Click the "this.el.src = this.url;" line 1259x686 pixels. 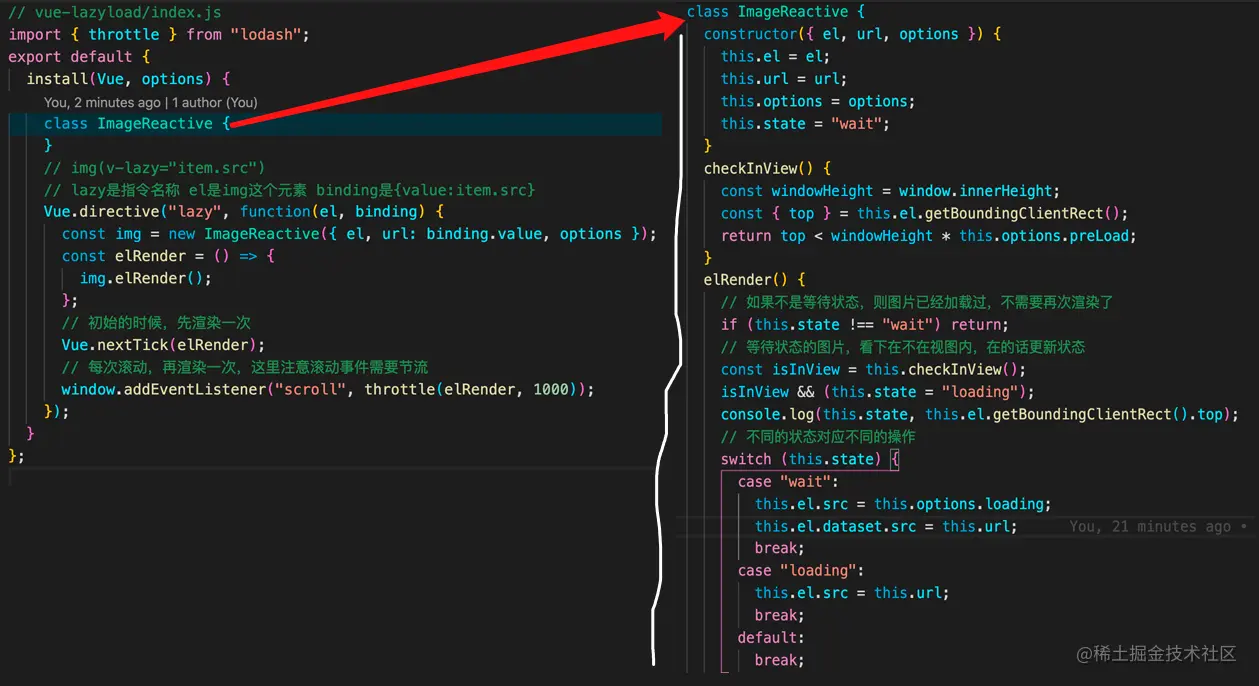852,593
